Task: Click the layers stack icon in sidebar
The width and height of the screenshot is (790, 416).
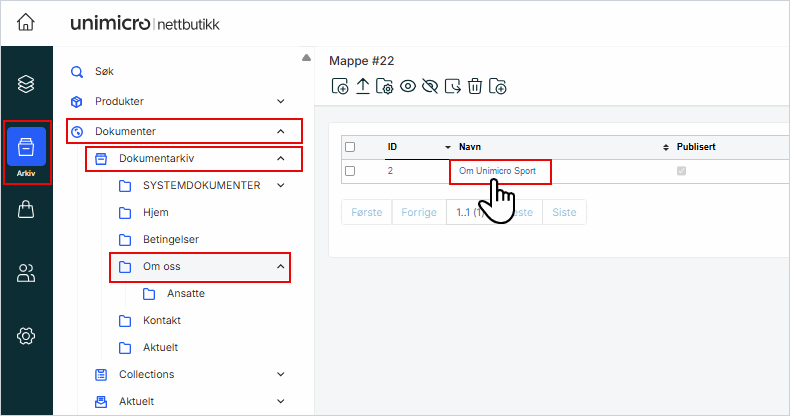Action: [x=26, y=84]
